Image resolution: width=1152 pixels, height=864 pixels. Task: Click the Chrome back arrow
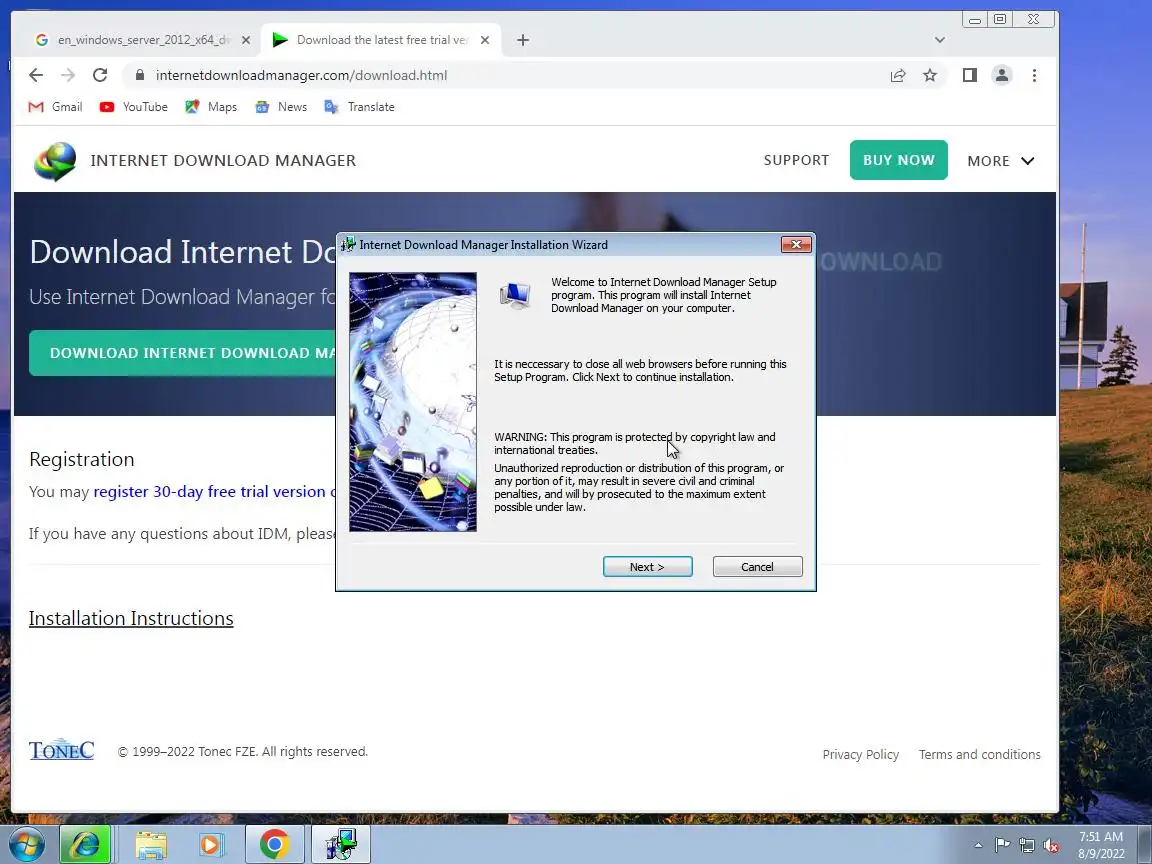(35, 75)
